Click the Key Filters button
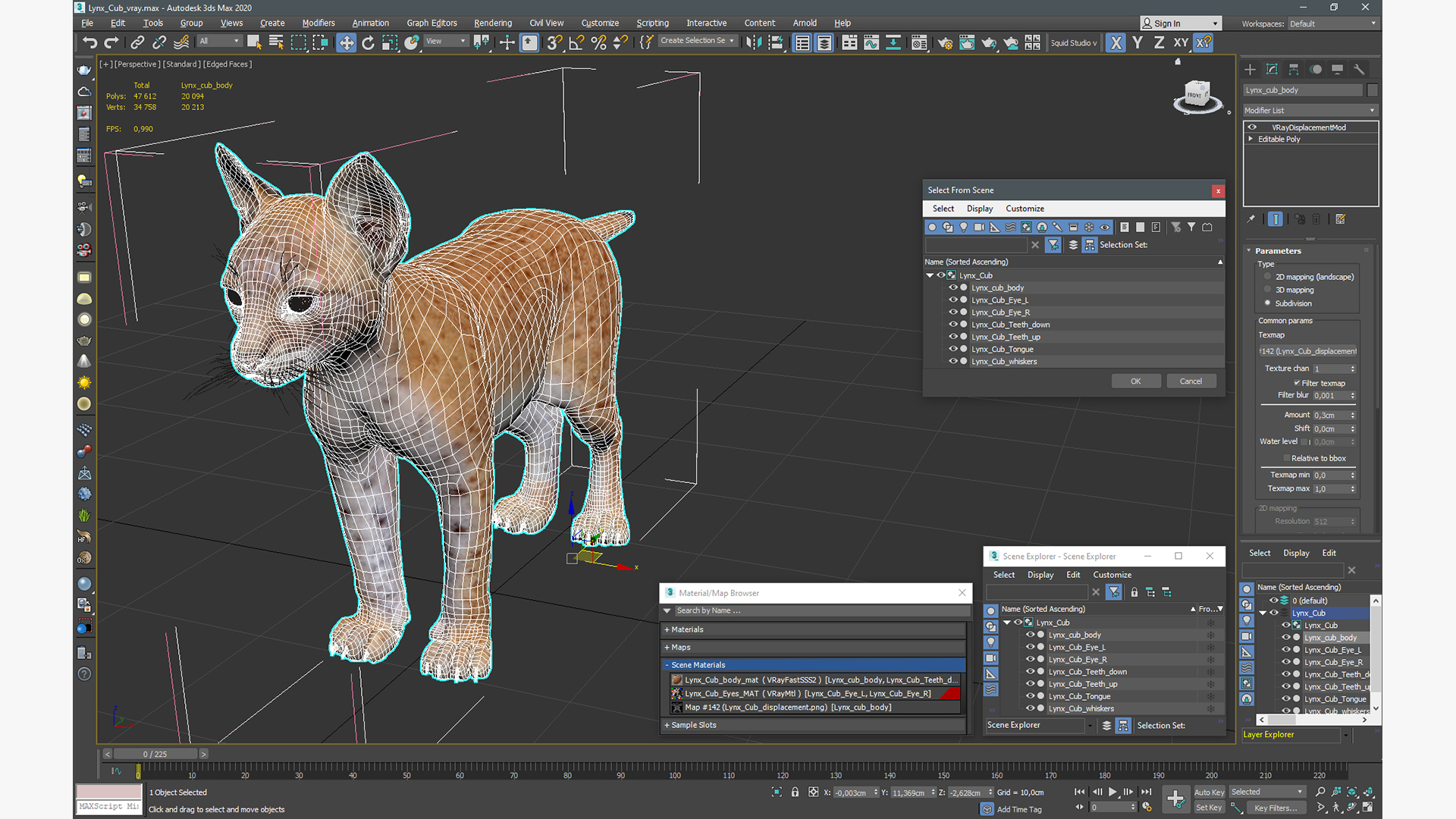This screenshot has width=1456, height=819. 1275,808
